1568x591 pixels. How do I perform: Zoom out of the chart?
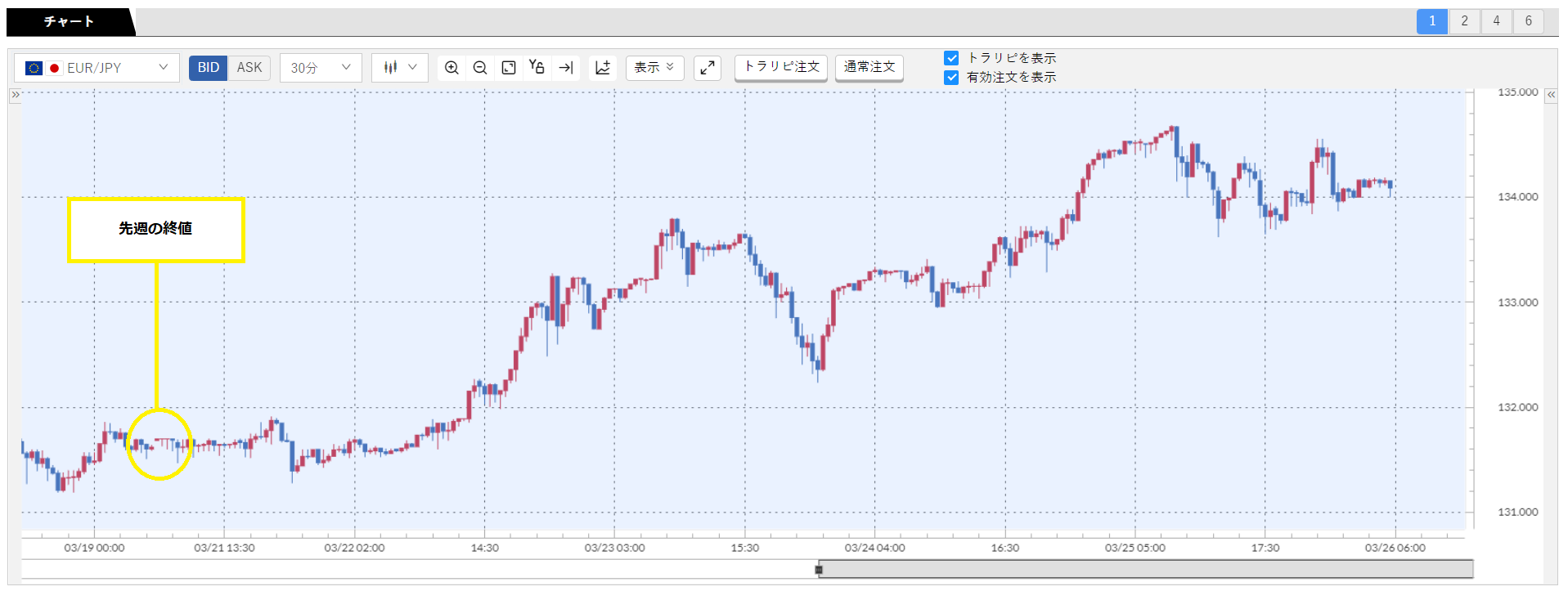(480, 68)
